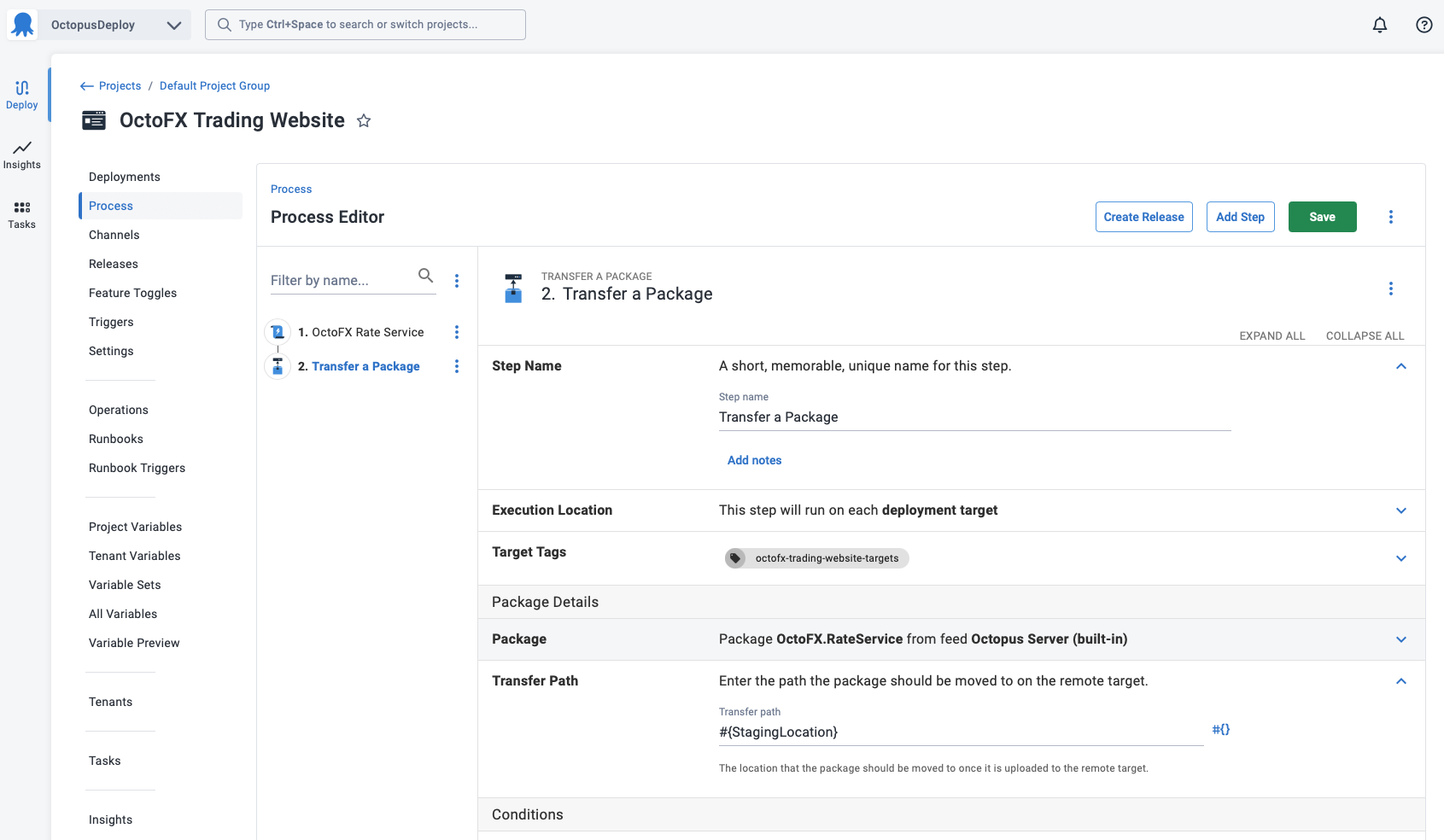Expand the Execution Location section
This screenshot has width=1444, height=840.
(x=1401, y=510)
